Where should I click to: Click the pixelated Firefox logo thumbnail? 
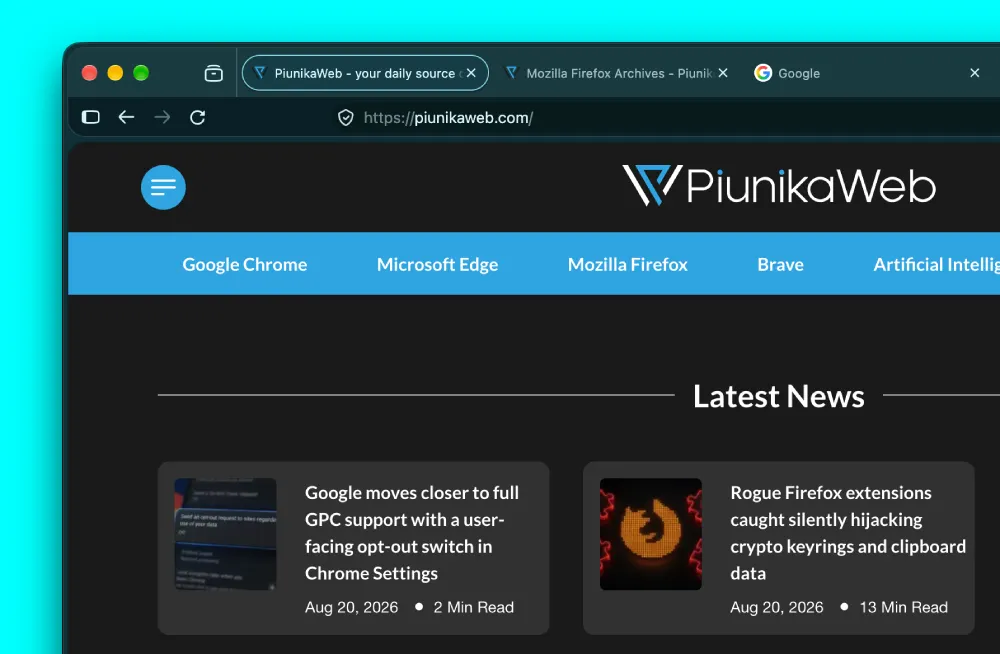(651, 534)
